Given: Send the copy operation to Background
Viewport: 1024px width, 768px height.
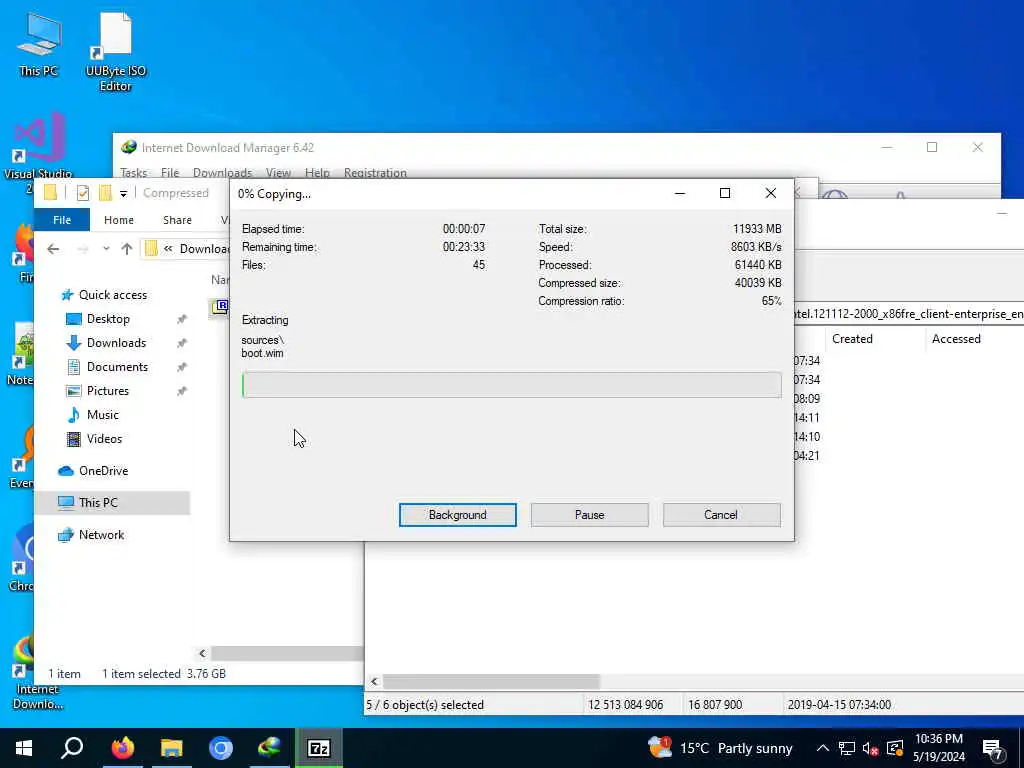Looking at the screenshot, I should 457,515.
